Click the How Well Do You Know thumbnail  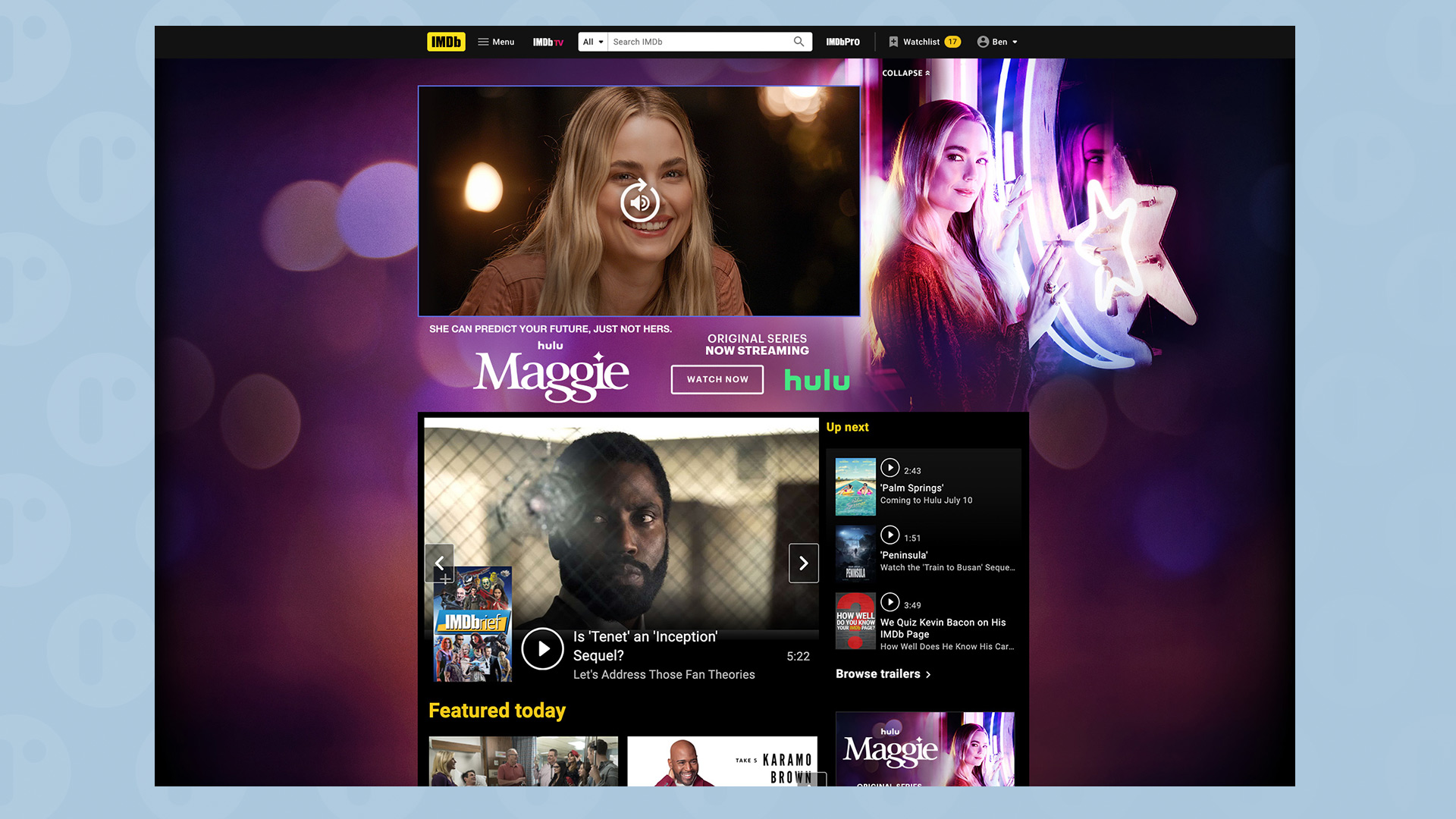855,621
